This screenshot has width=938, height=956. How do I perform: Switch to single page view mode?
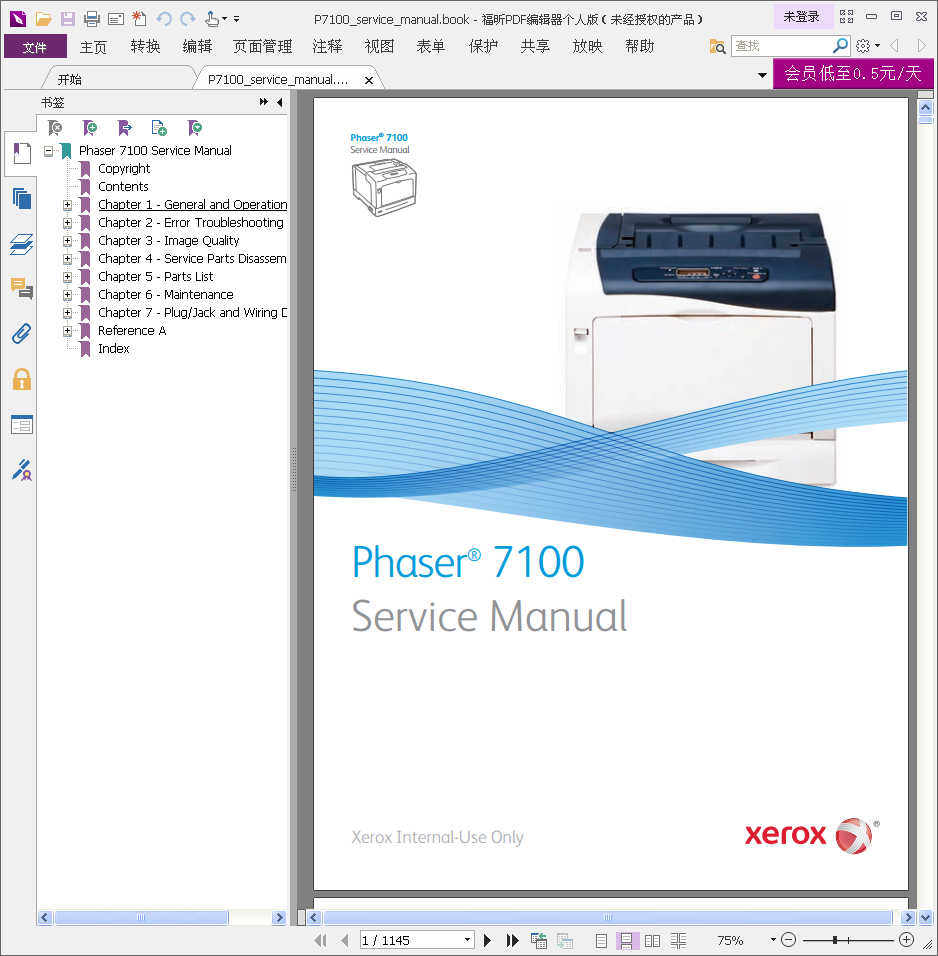(x=601, y=941)
